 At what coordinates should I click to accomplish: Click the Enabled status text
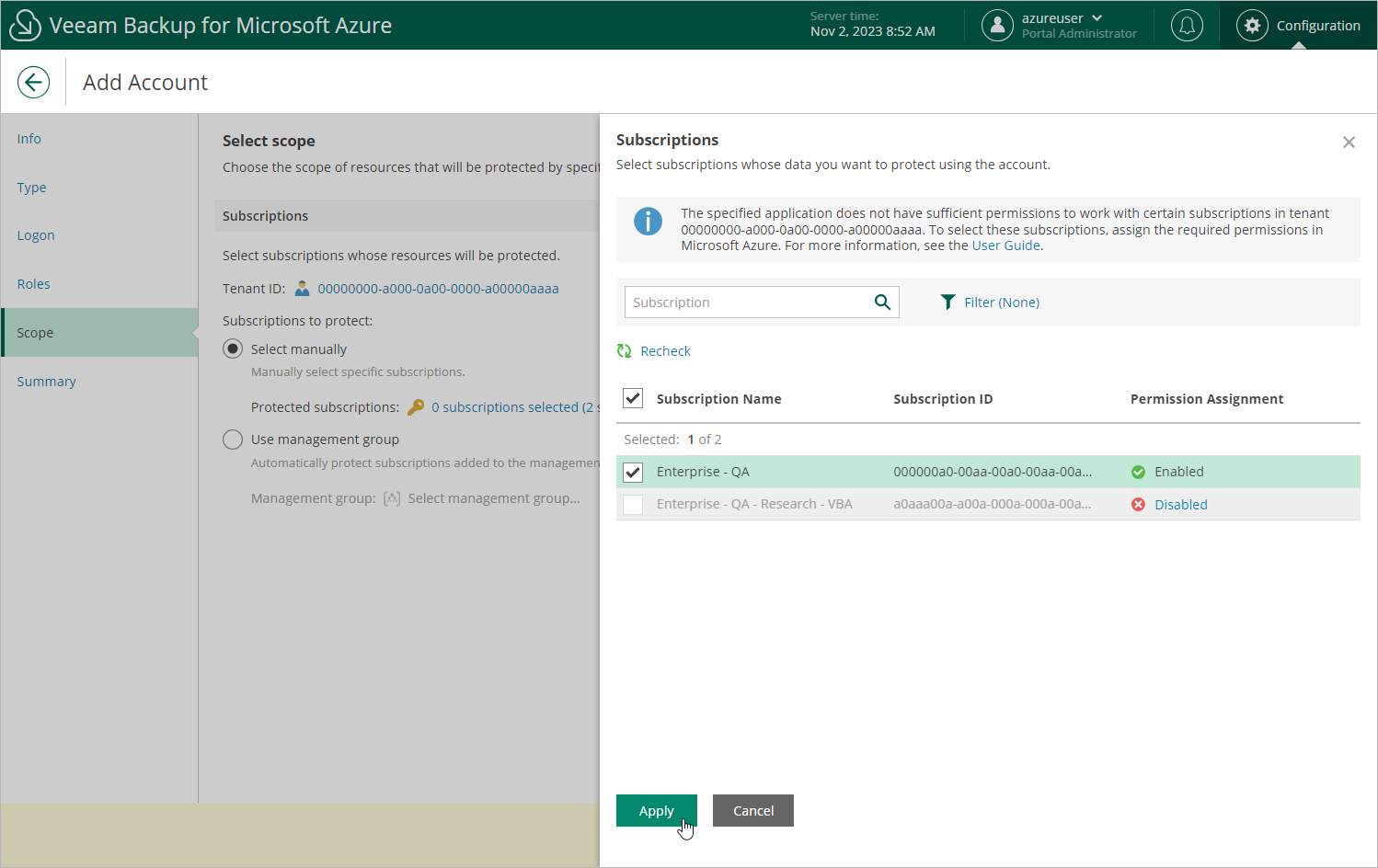[x=1179, y=472]
